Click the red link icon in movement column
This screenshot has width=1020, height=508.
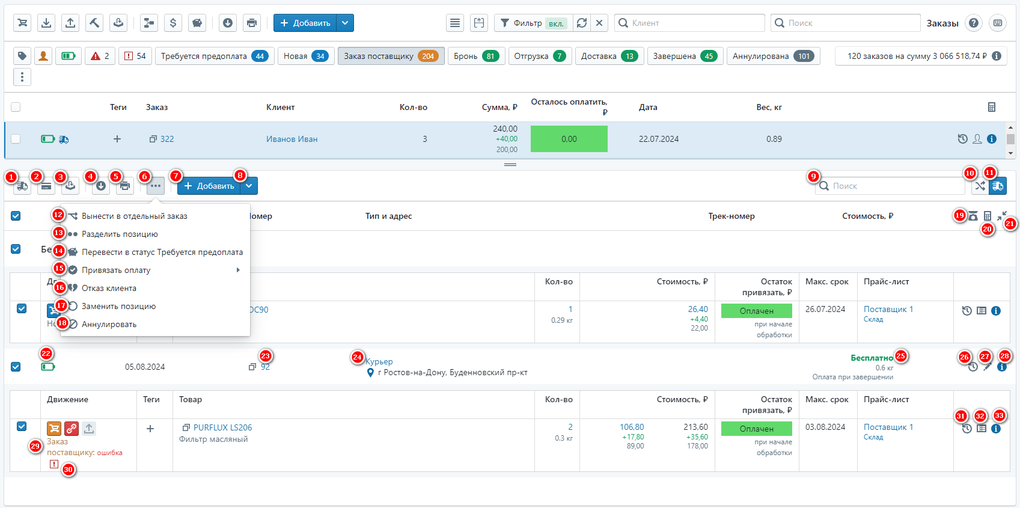point(72,428)
